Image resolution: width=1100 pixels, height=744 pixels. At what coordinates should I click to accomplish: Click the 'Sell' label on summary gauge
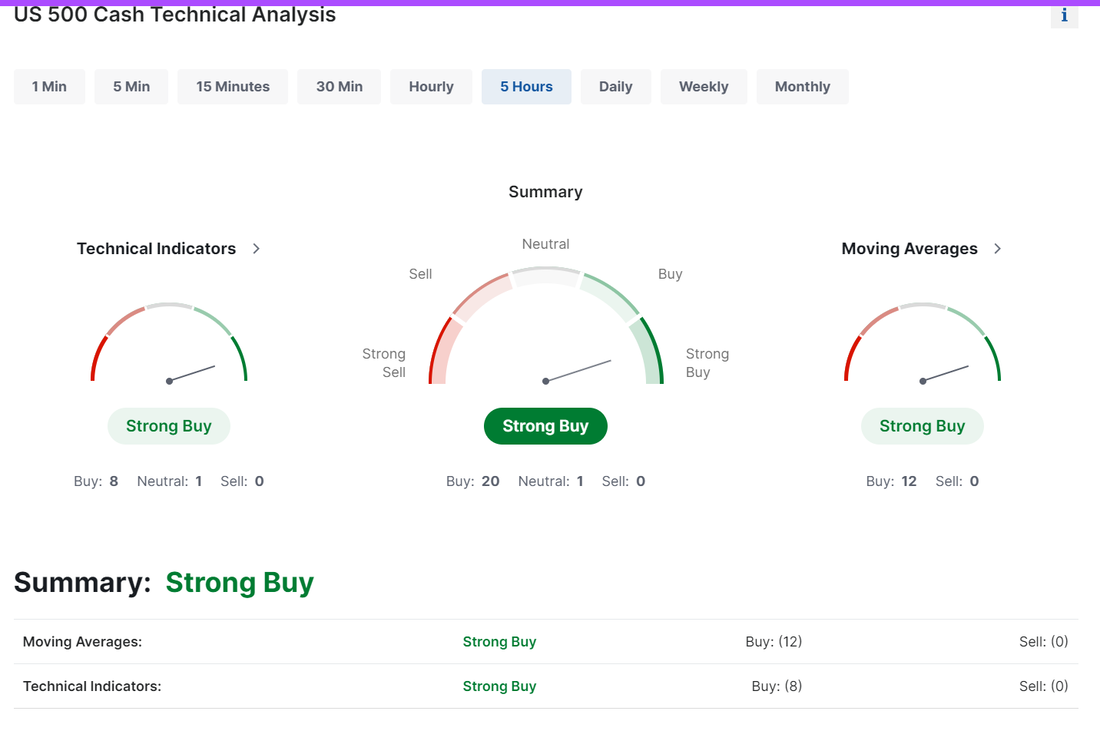(420, 273)
